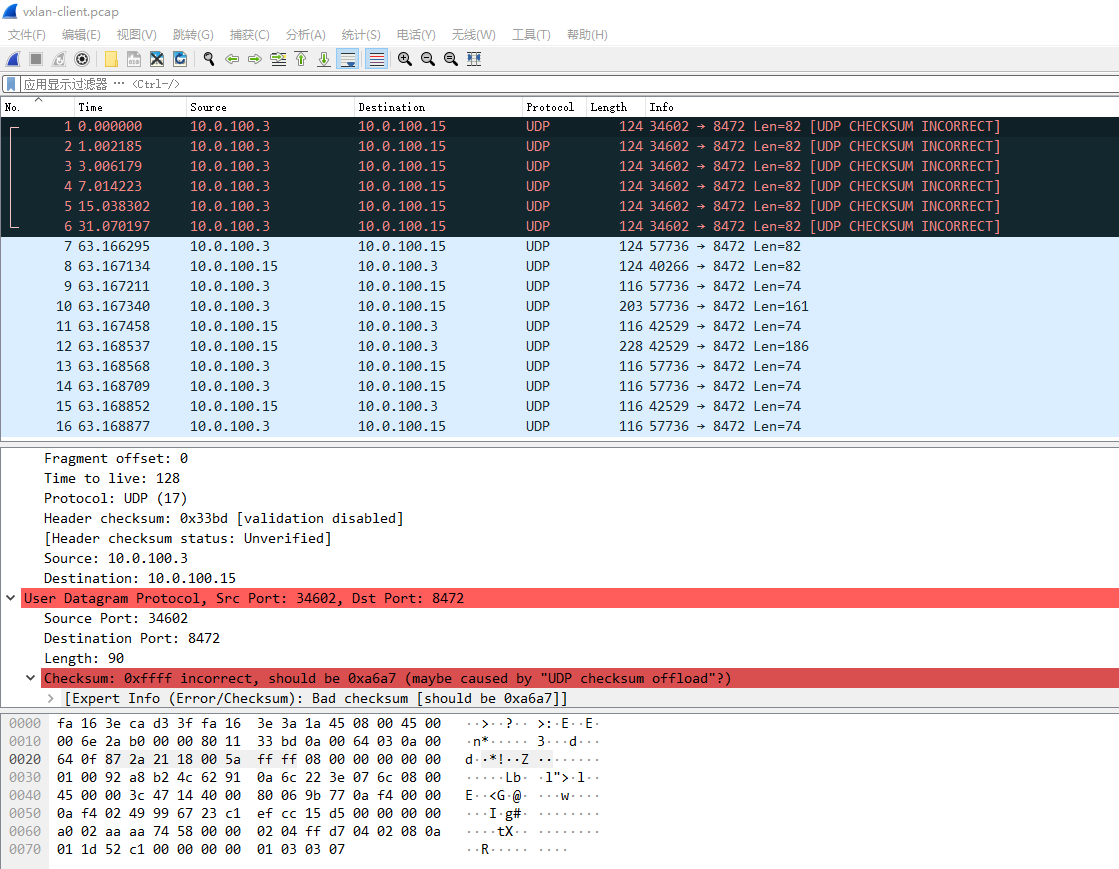Image resolution: width=1119 pixels, height=869 pixels.
Task: Collapse the User Datagram Protocol tree
Action: click(x=11, y=598)
